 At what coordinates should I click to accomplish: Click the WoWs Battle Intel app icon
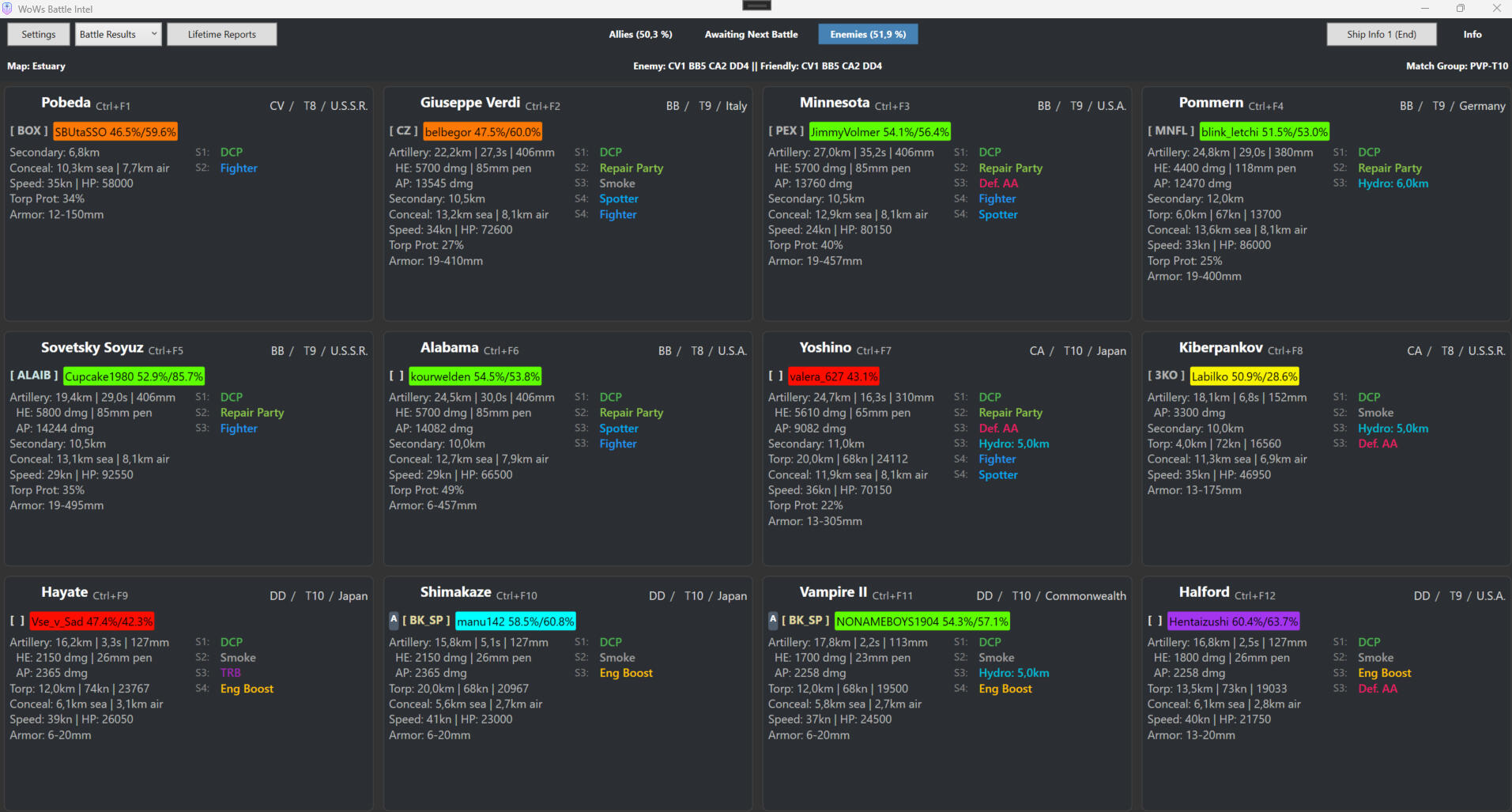click(x=7, y=9)
